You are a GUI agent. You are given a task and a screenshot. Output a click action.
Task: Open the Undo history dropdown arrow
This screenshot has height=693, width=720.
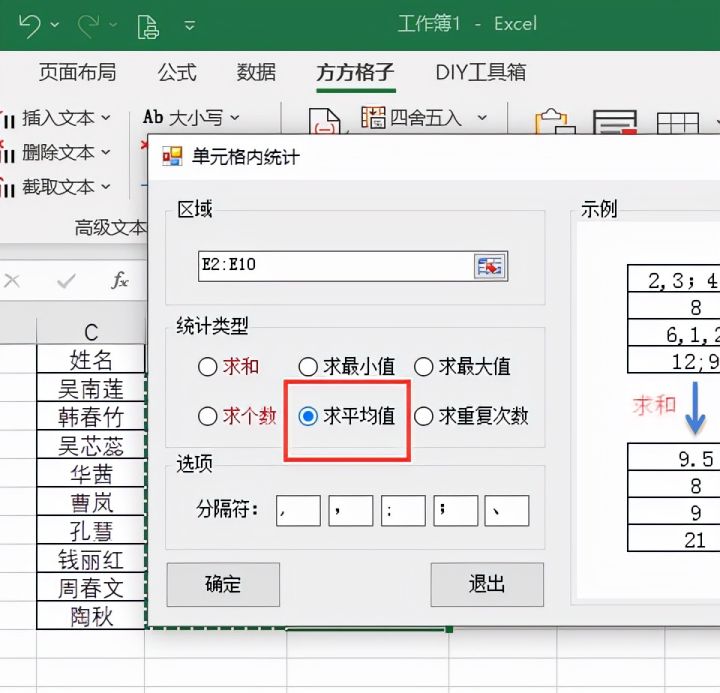(x=55, y=24)
